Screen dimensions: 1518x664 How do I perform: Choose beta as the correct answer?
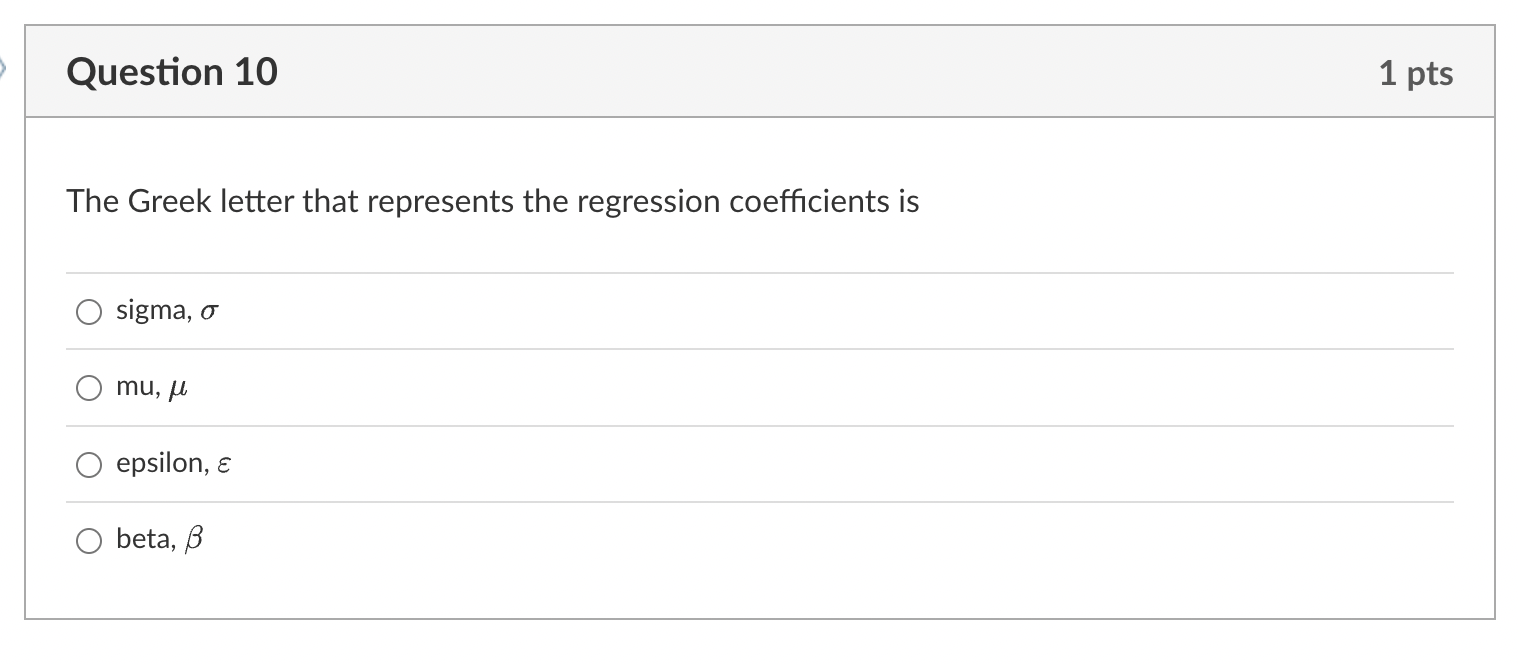coord(89,540)
